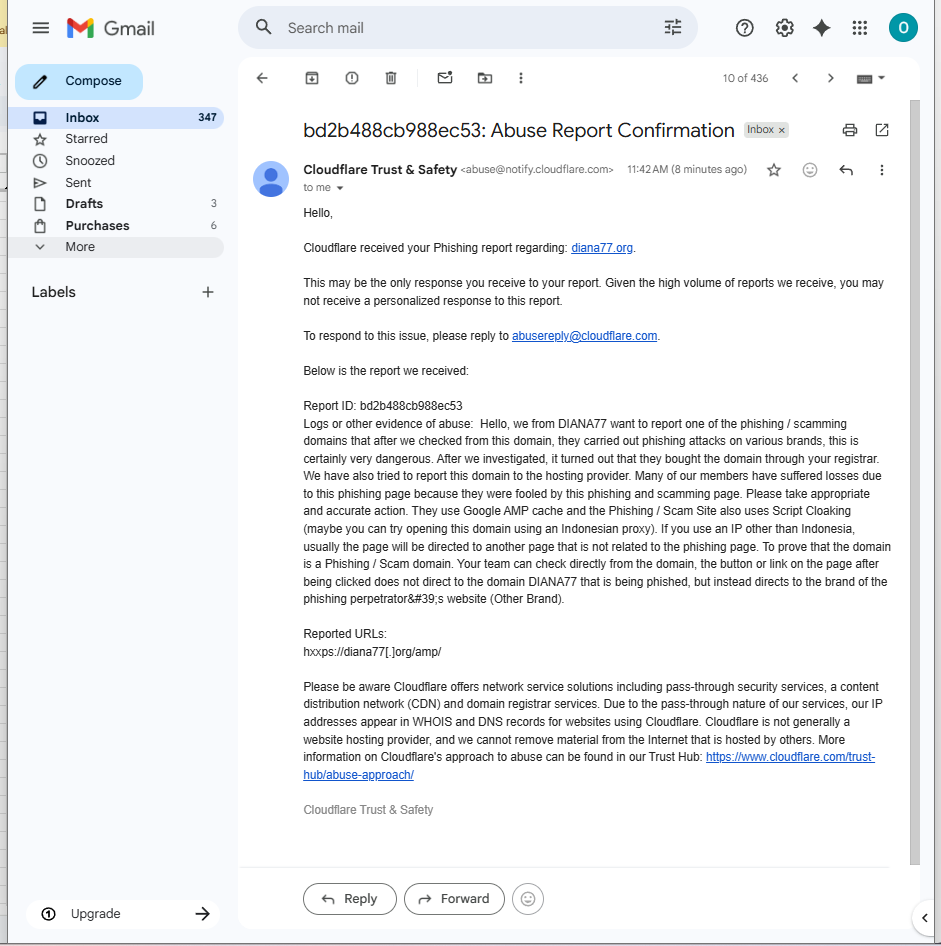The width and height of the screenshot is (941, 946).
Task: Click the 'Report ID: bd2b488cb988ec53' line
Action: [383, 406]
